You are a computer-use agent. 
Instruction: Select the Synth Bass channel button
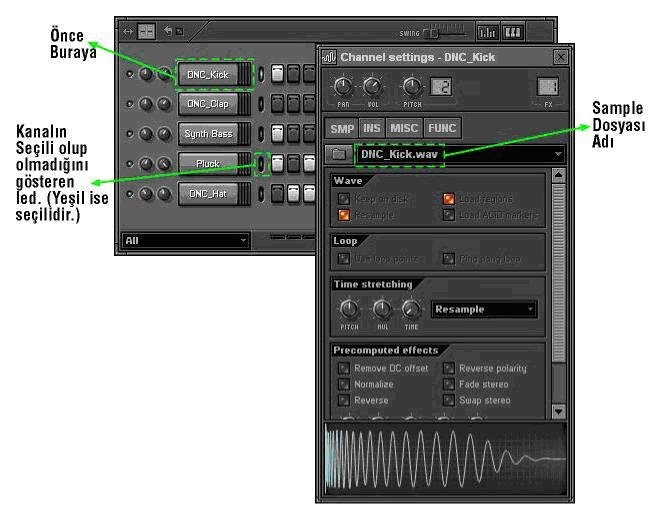coord(209,134)
